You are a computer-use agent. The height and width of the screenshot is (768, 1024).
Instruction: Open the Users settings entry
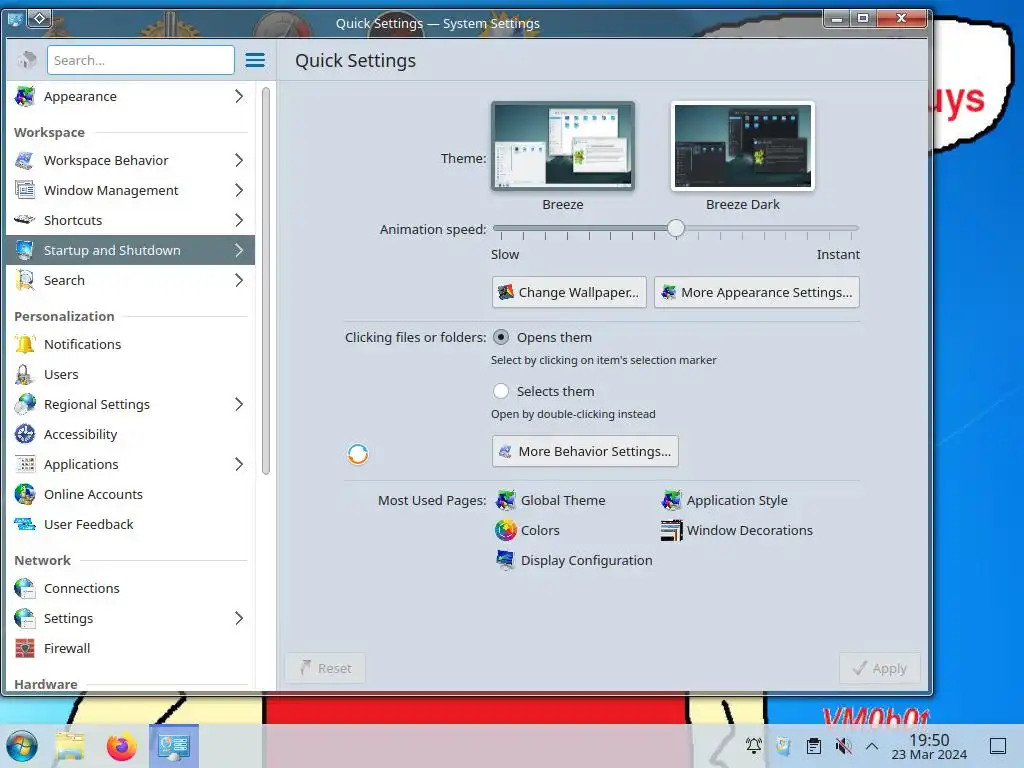(131, 374)
